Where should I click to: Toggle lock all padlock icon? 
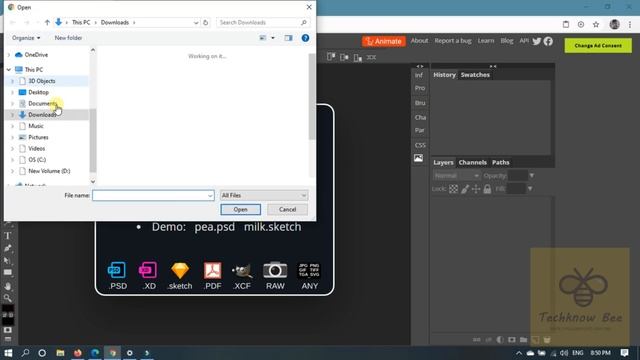click(487, 189)
